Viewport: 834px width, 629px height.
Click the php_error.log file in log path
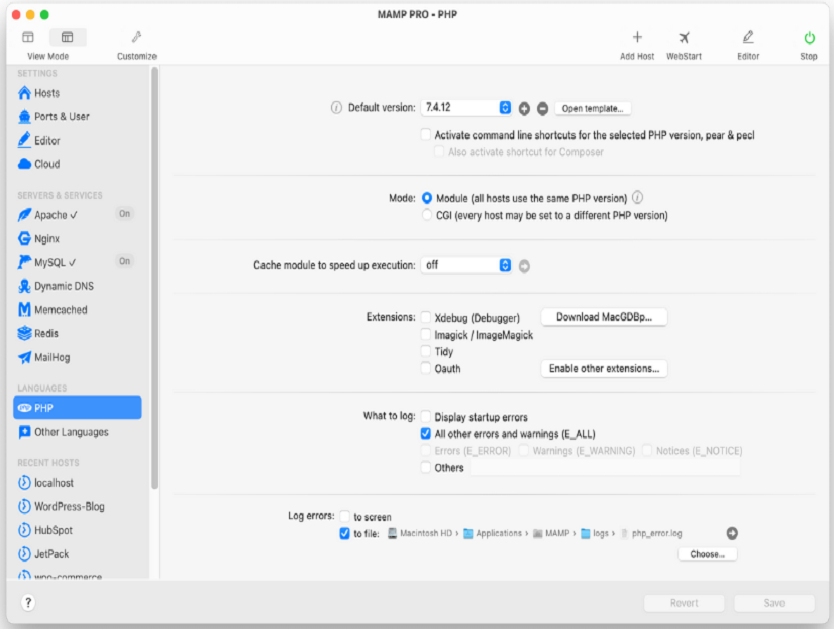(x=652, y=533)
